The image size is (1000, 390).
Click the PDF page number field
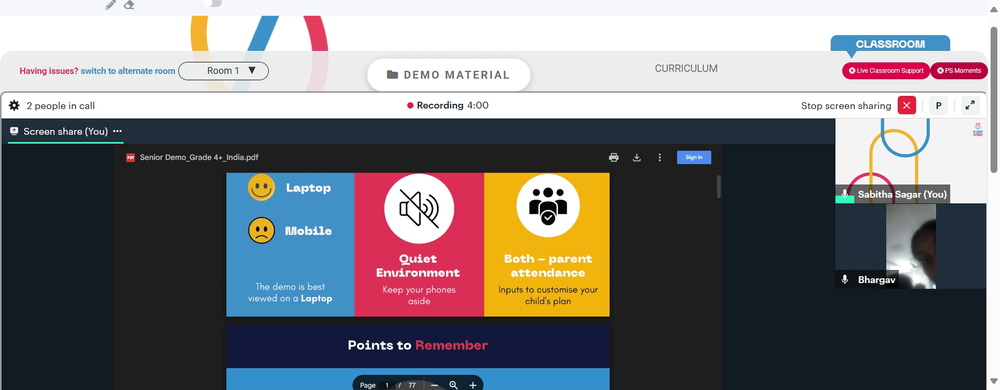[x=385, y=385]
